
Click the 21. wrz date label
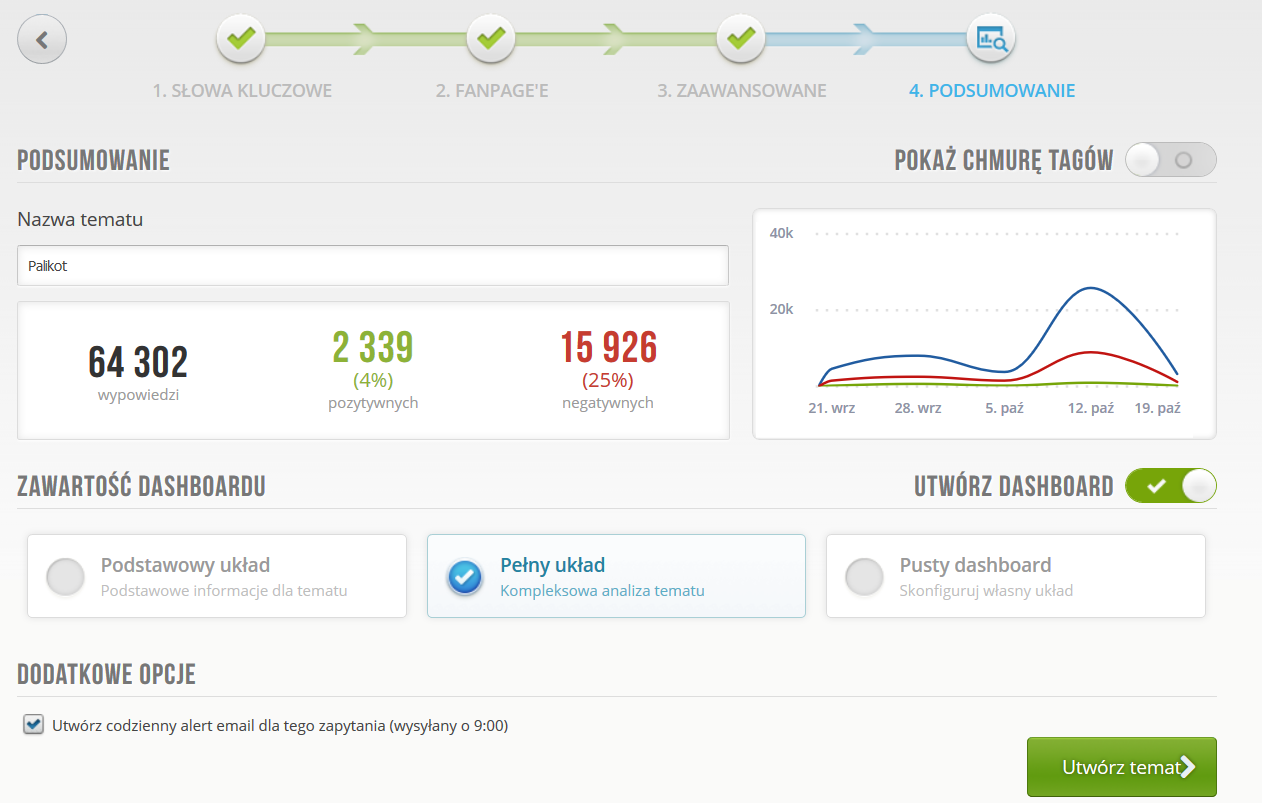pos(831,409)
